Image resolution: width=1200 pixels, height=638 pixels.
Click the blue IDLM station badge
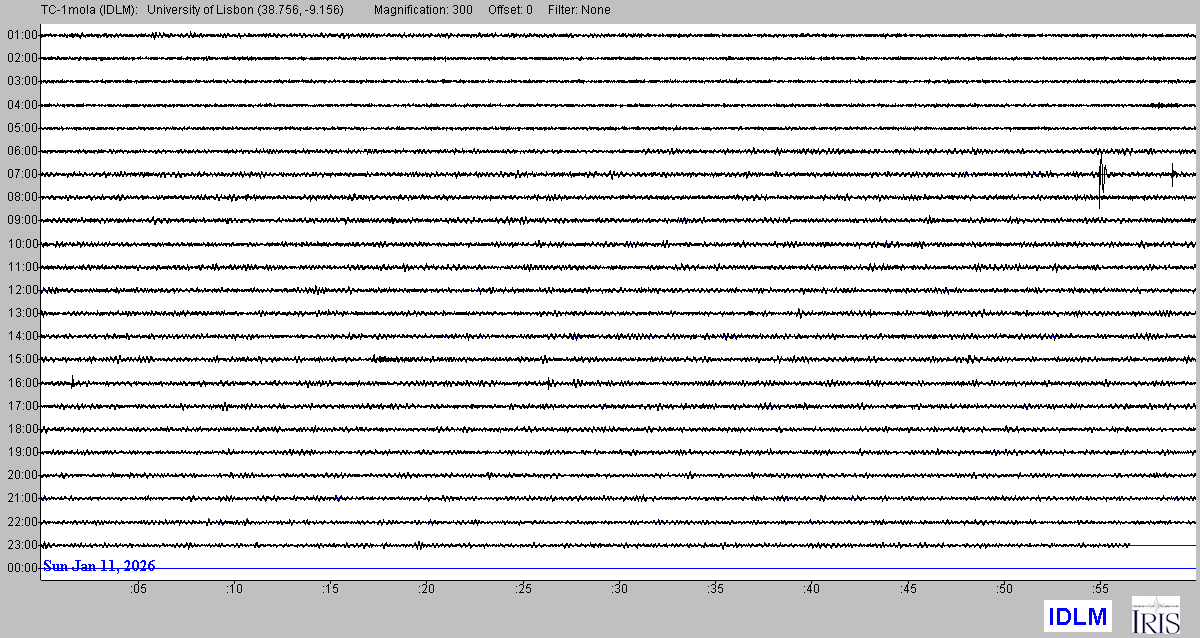pyautogui.click(x=1077, y=616)
